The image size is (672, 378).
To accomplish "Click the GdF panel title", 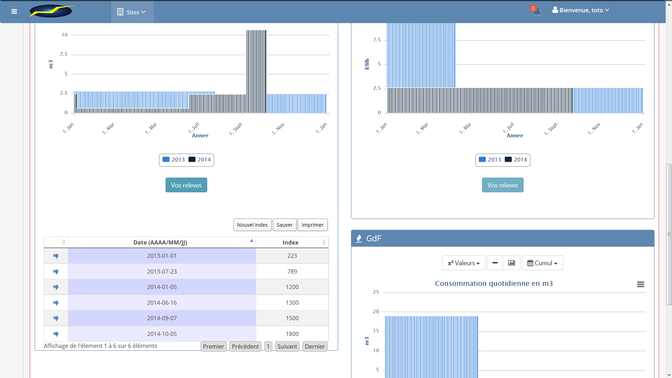I will pos(373,238).
